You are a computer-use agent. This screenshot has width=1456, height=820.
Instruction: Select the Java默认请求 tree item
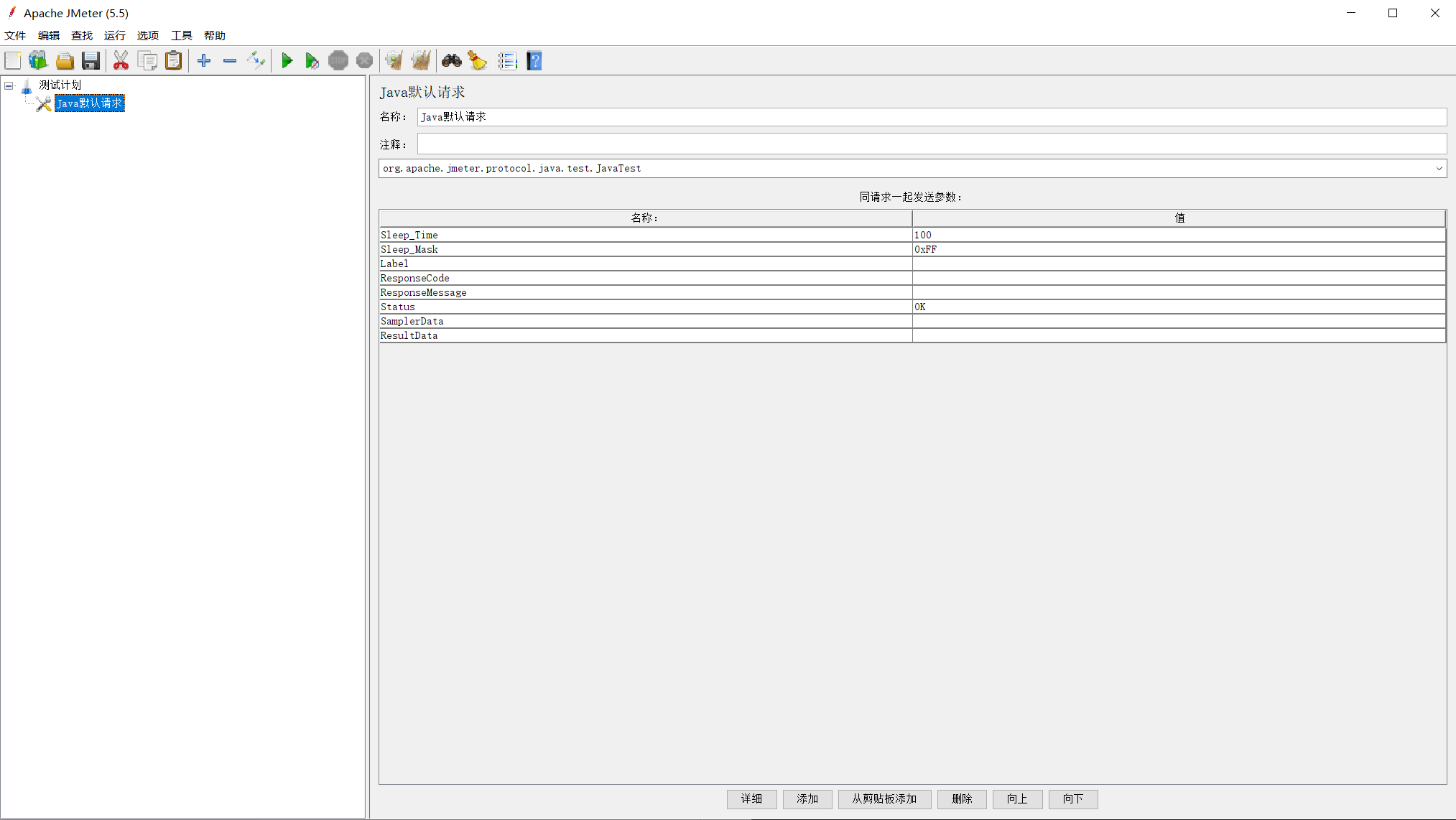[90, 103]
